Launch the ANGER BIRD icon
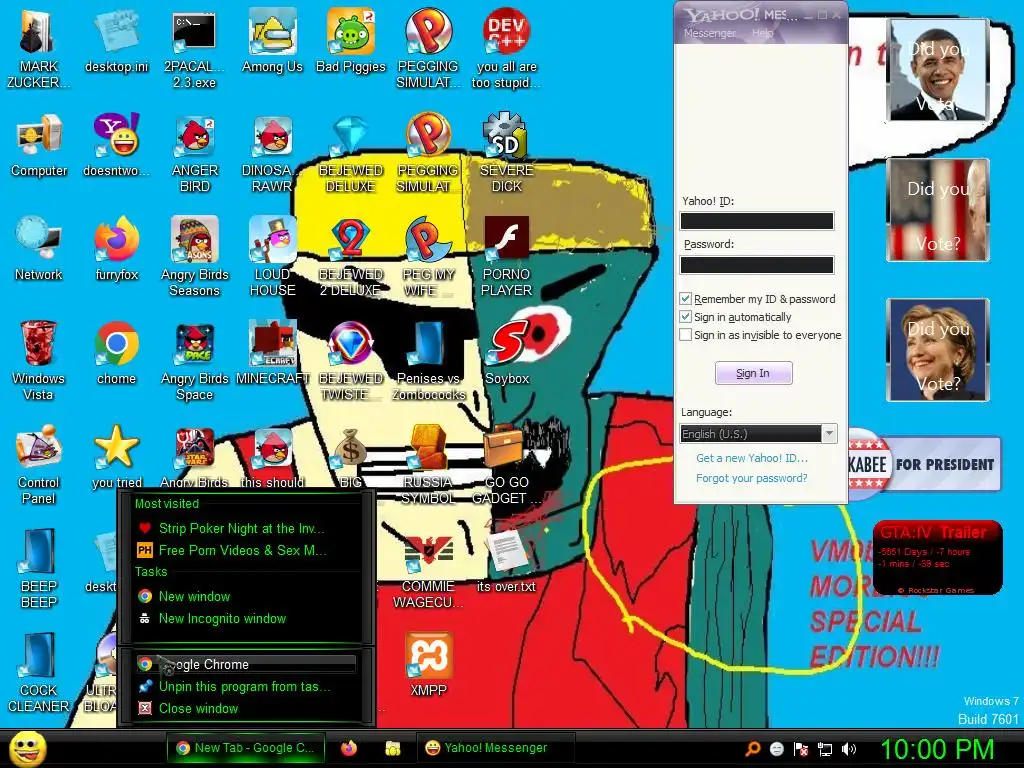1024x768 pixels. (195, 153)
